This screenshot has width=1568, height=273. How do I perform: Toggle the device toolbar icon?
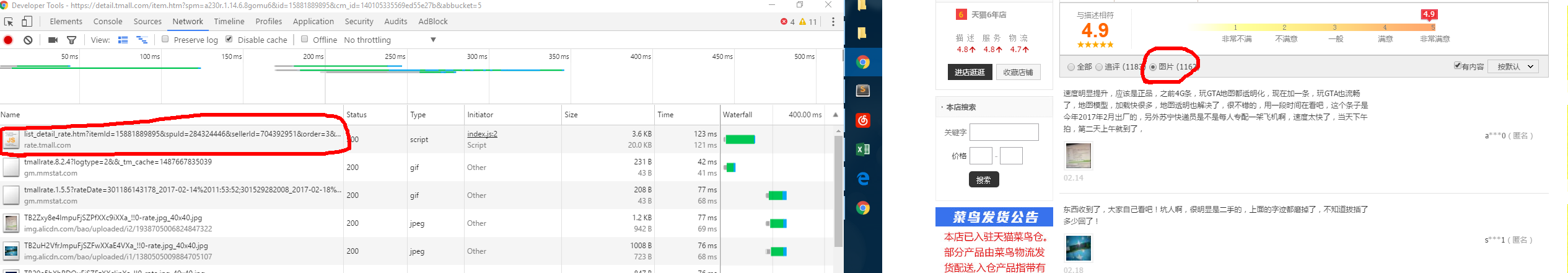click(x=27, y=22)
